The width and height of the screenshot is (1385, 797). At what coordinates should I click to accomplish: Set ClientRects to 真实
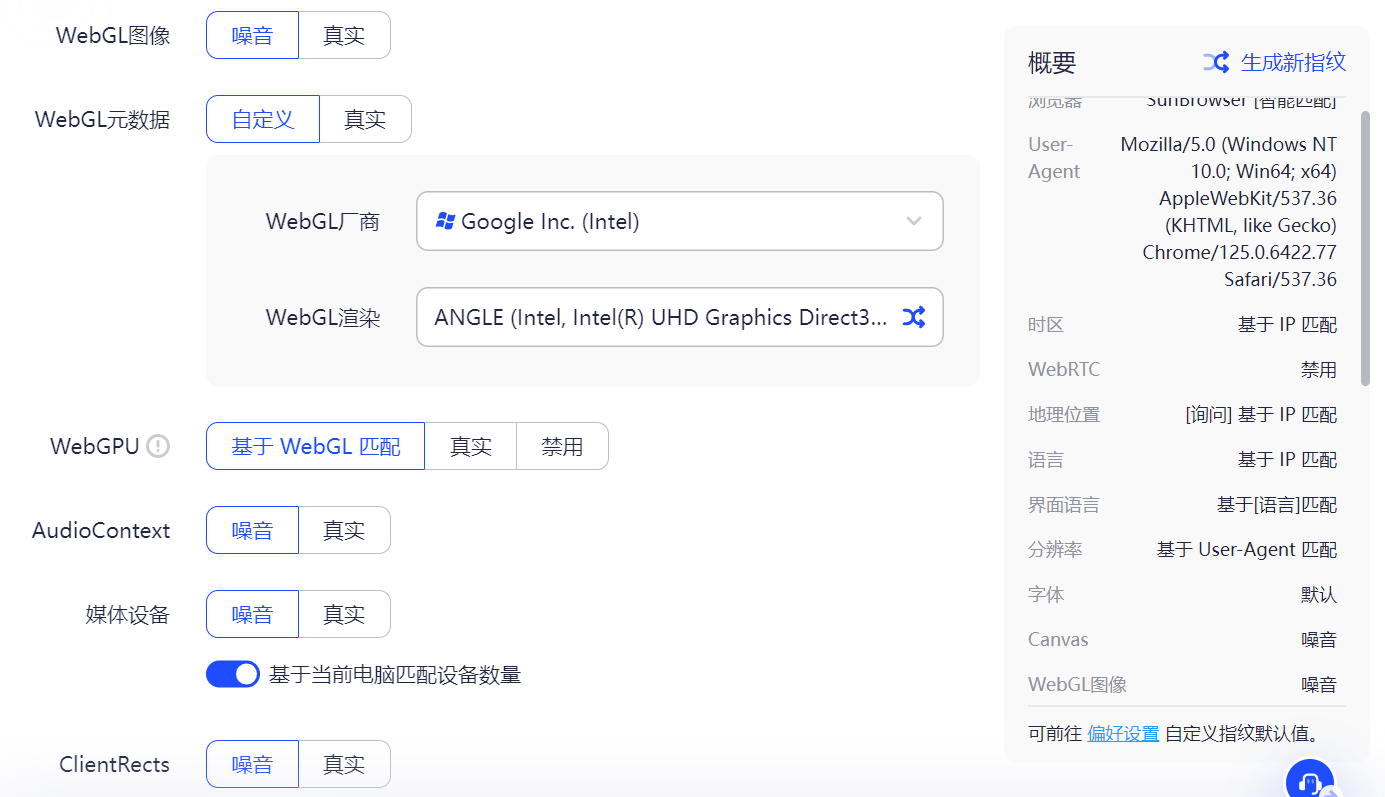344,764
